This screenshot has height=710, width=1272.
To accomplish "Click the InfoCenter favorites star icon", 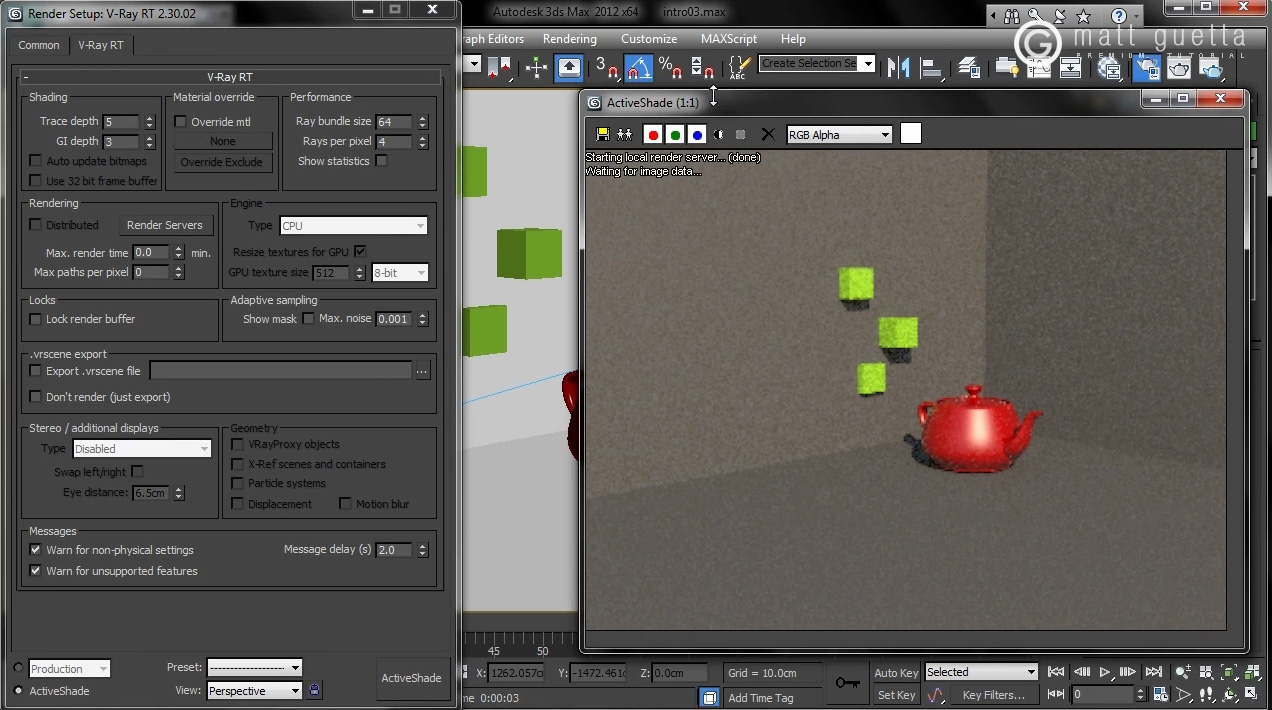I will [1083, 16].
